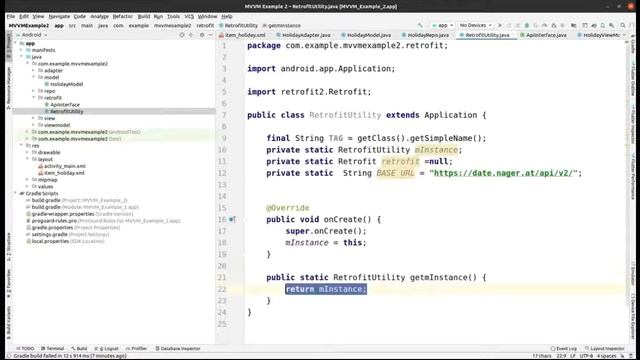
Task: Open the Event Log
Action: [x=564, y=349]
